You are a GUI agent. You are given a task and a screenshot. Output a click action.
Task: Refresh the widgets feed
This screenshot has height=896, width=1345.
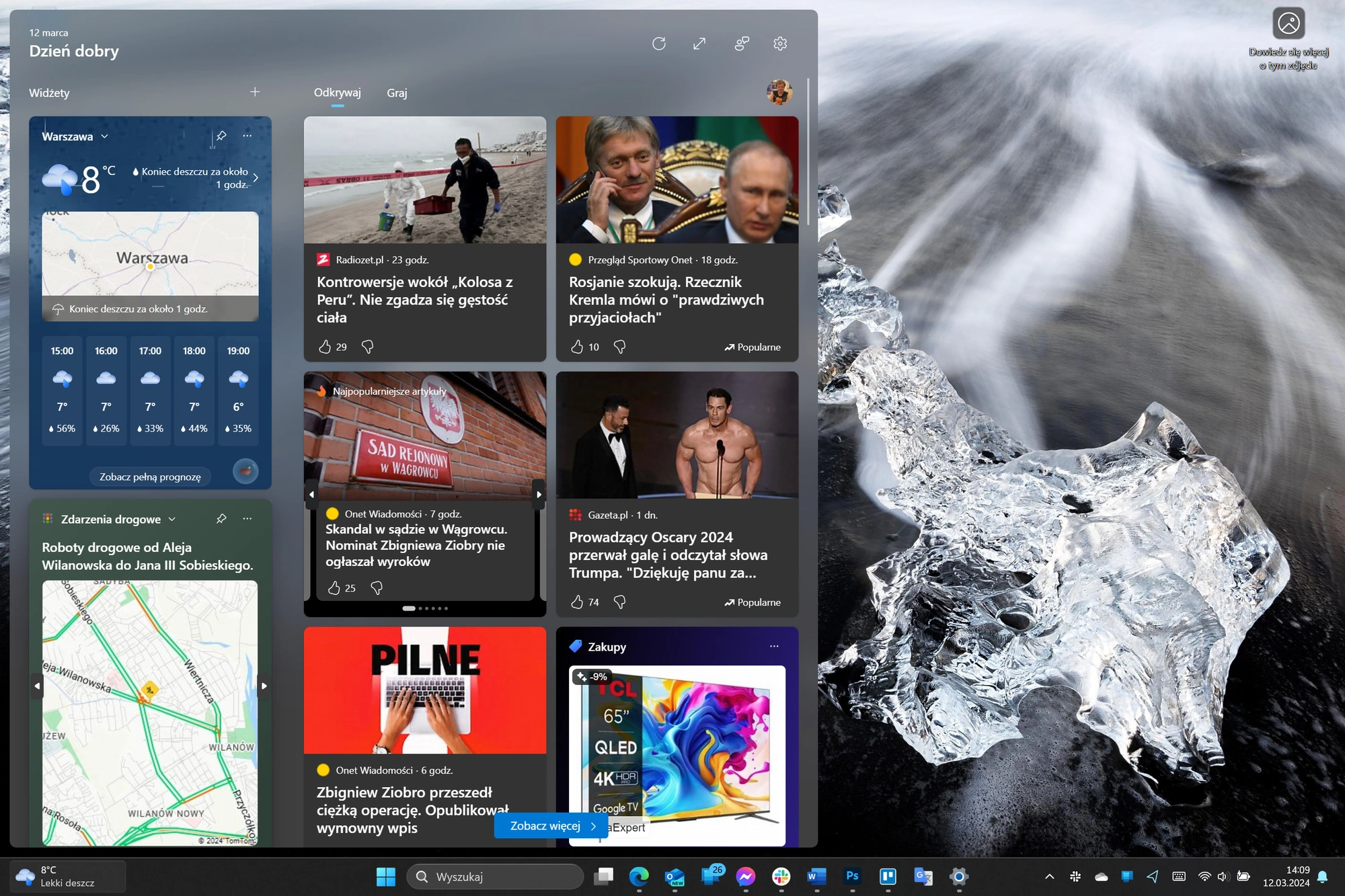click(x=659, y=44)
